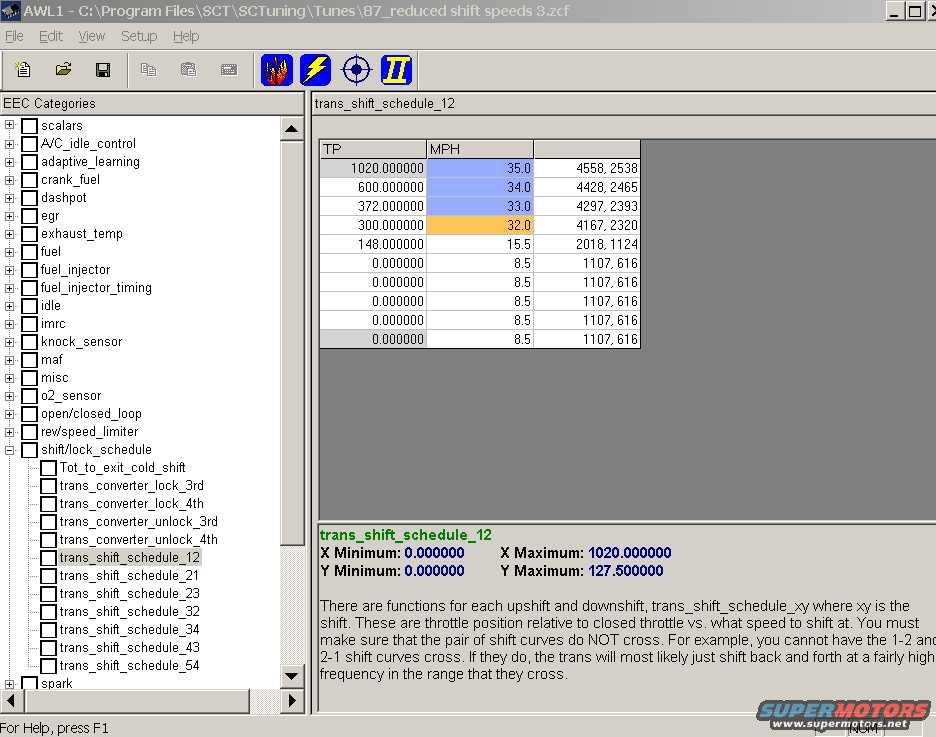The image size is (936, 737).
Task: Click the Open file folder icon
Action: pos(63,70)
